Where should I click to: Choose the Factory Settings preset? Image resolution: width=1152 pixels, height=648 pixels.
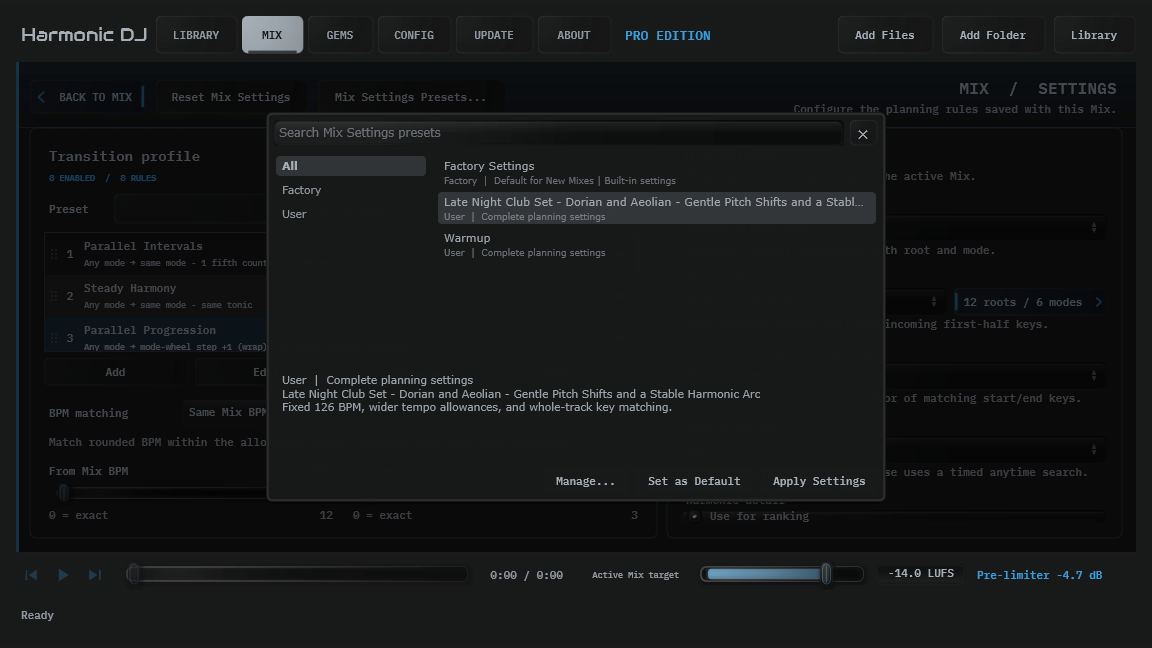click(x=656, y=173)
